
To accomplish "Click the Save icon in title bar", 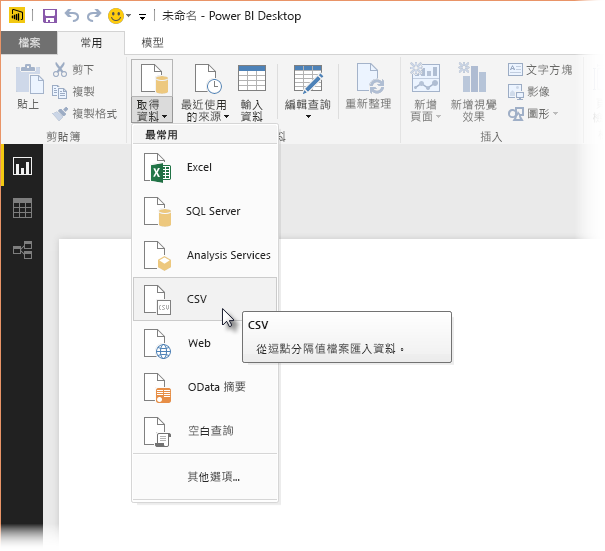I will pos(50,16).
